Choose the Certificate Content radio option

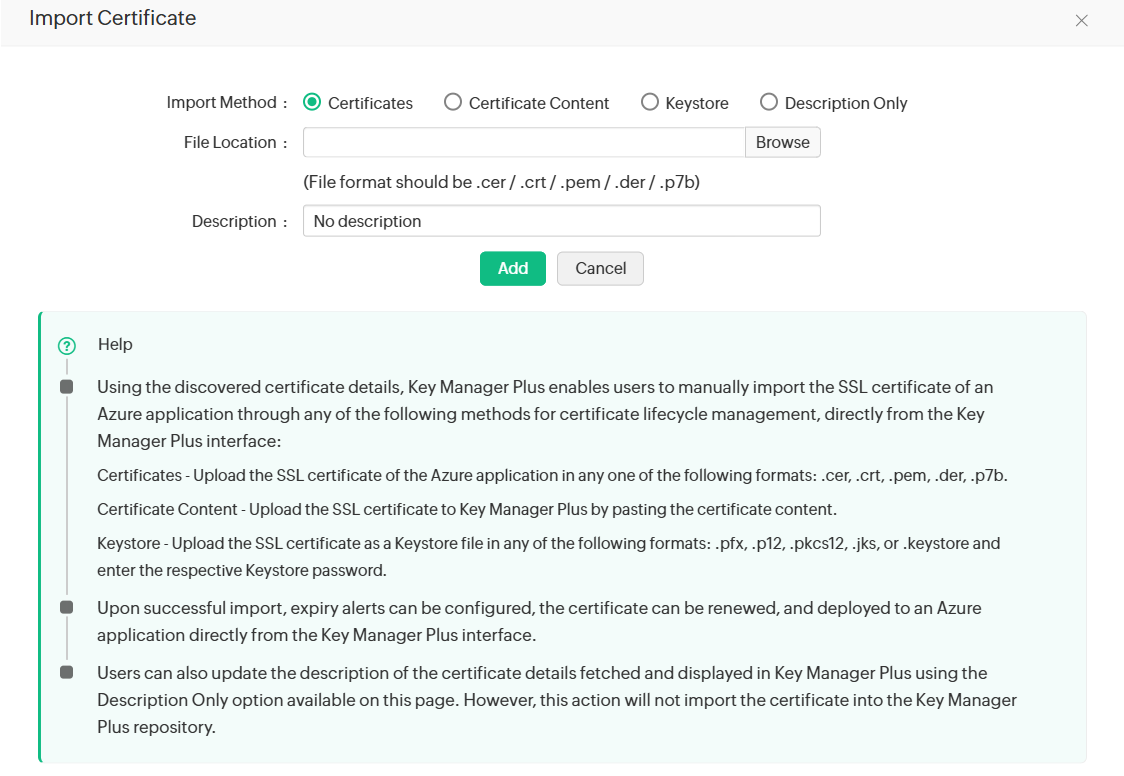point(453,102)
